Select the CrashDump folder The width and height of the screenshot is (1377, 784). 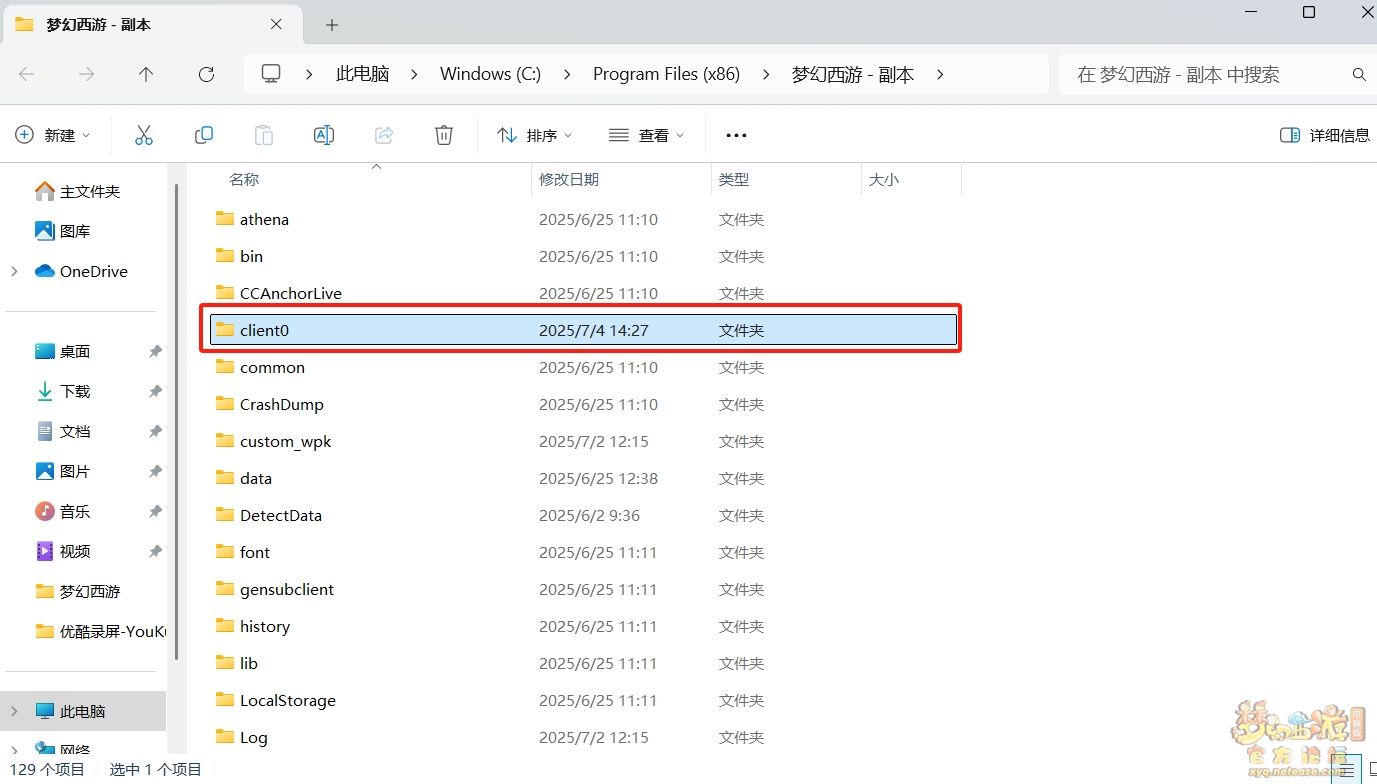(x=585, y=404)
